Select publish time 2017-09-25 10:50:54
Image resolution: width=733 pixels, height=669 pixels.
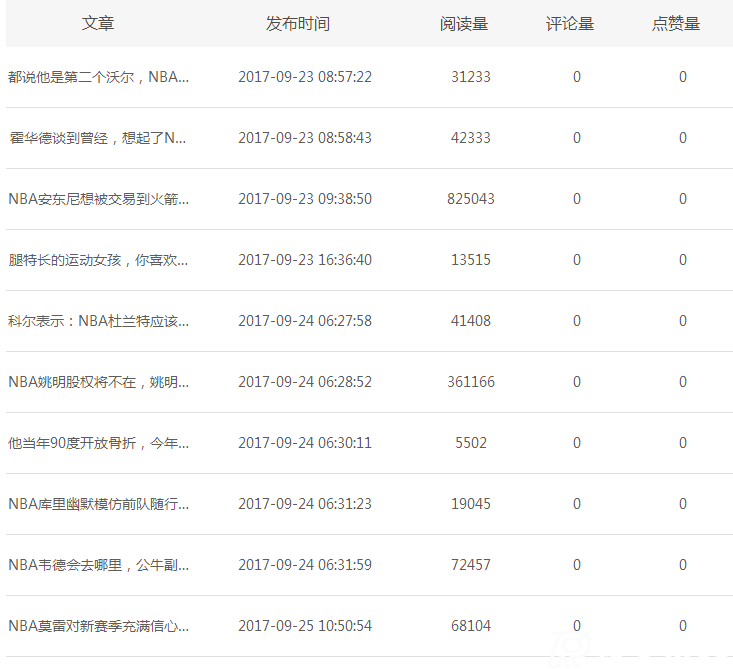click(304, 626)
